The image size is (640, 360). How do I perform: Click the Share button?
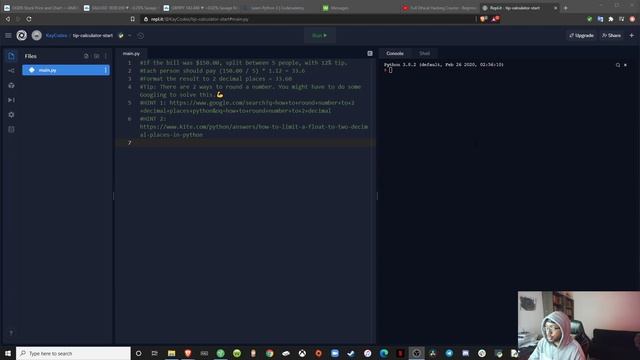click(611, 36)
